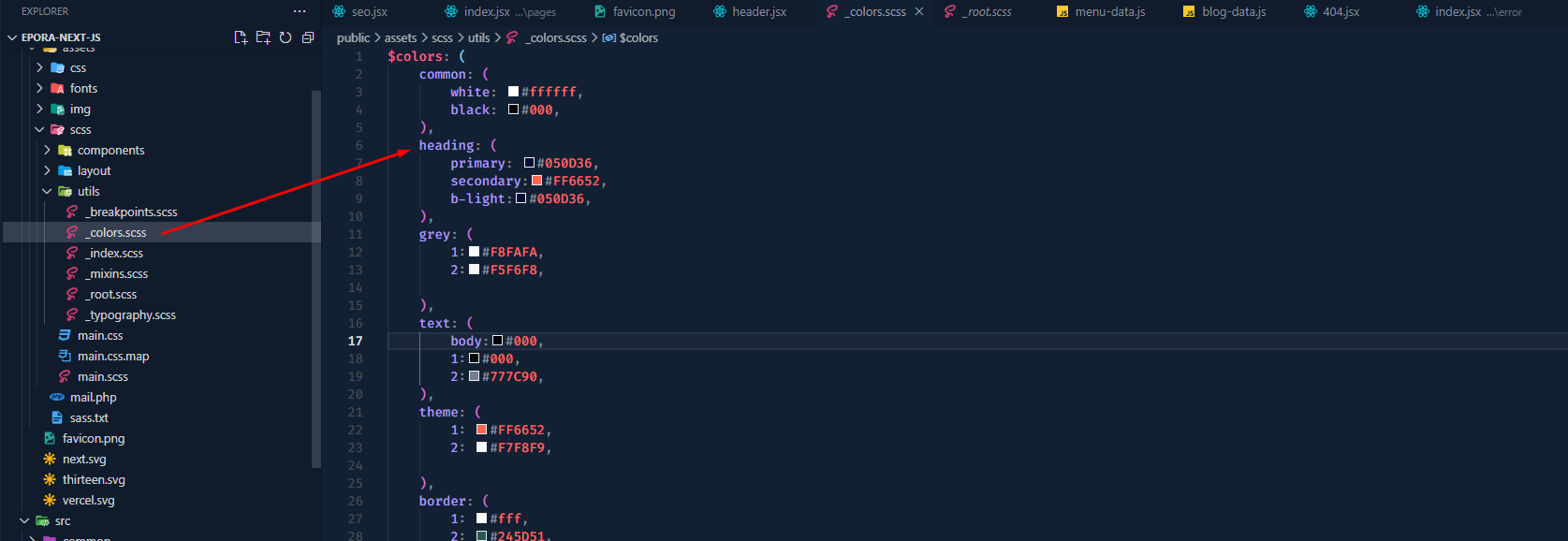Click the scss breadcrumb segment
Viewport: 1568px width, 541px height.
pyautogui.click(x=442, y=37)
